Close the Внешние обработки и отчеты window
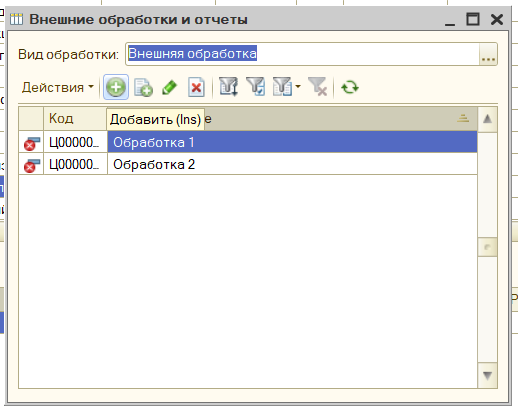 click(x=497, y=19)
